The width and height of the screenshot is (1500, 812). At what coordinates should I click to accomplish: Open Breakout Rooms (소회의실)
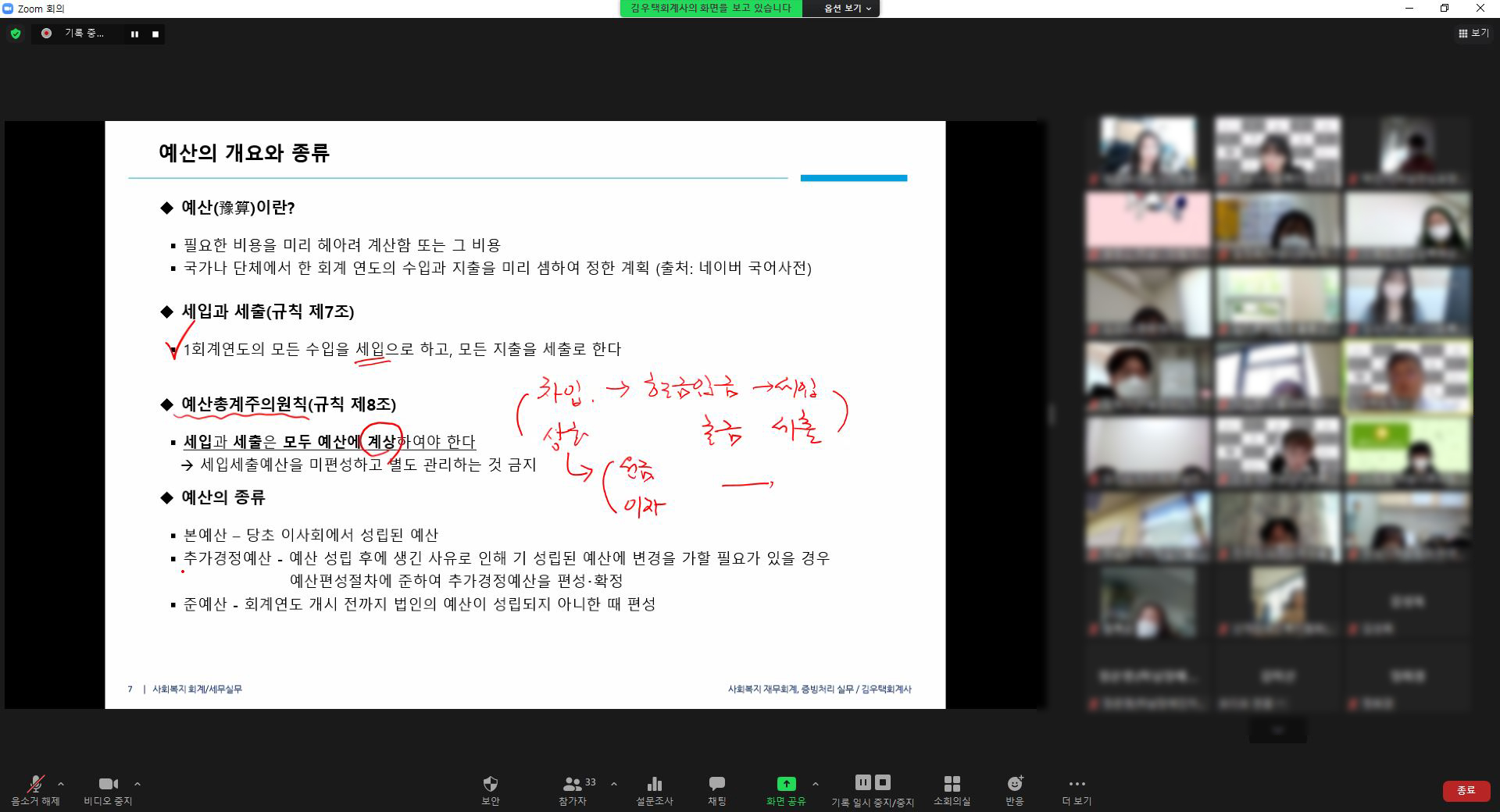coord(952,784)
